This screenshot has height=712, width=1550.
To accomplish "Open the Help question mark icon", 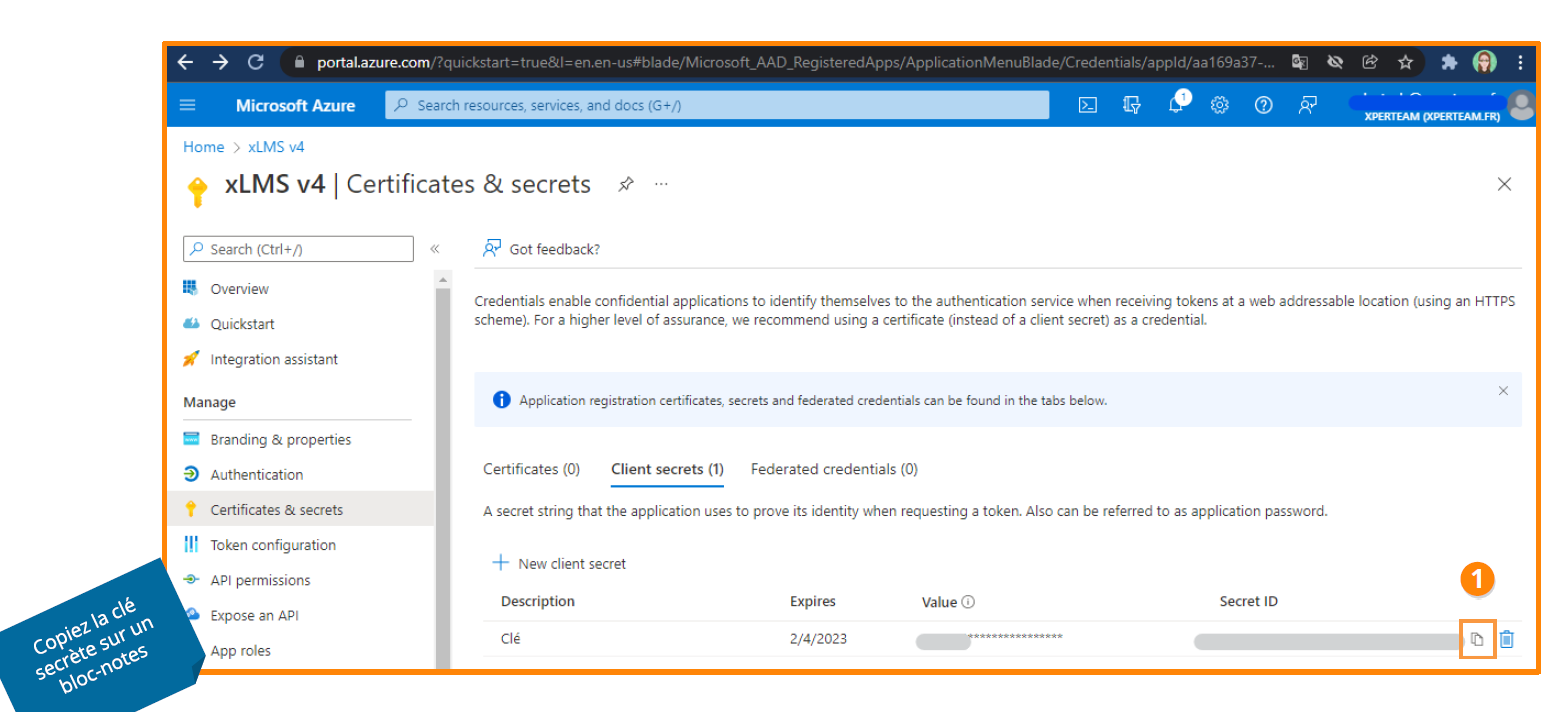I will [x=1263, y=105].
